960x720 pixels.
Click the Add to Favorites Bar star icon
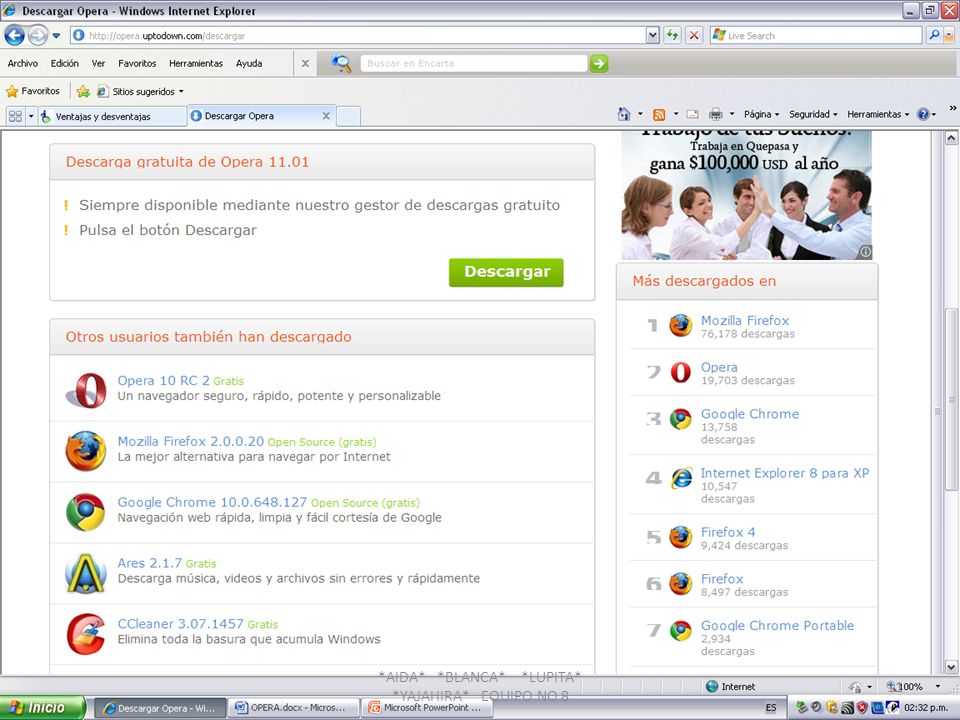pyautogui.click(x=83, y=91)
